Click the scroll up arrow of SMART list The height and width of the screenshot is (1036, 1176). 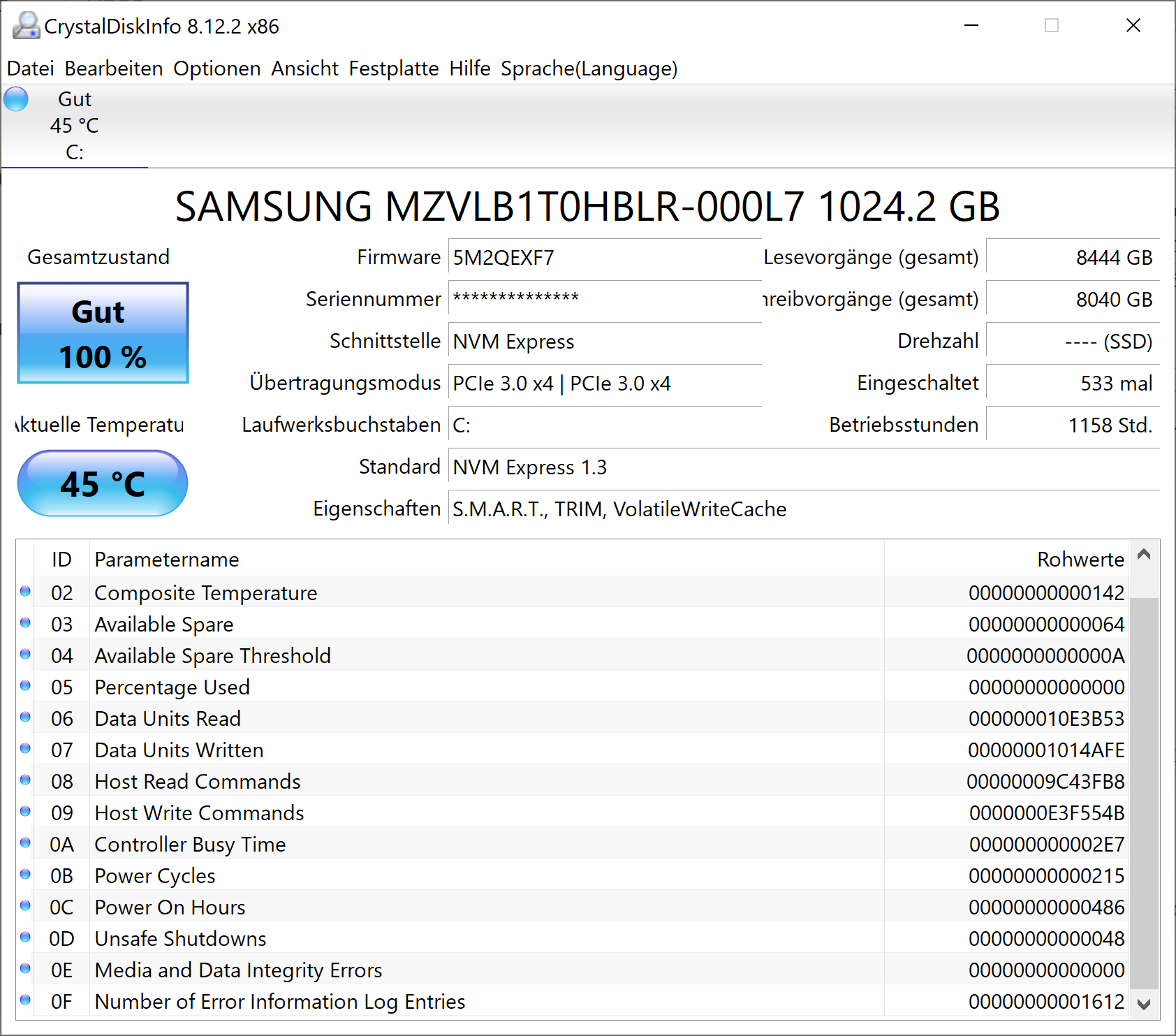(x=1144, y=555)
